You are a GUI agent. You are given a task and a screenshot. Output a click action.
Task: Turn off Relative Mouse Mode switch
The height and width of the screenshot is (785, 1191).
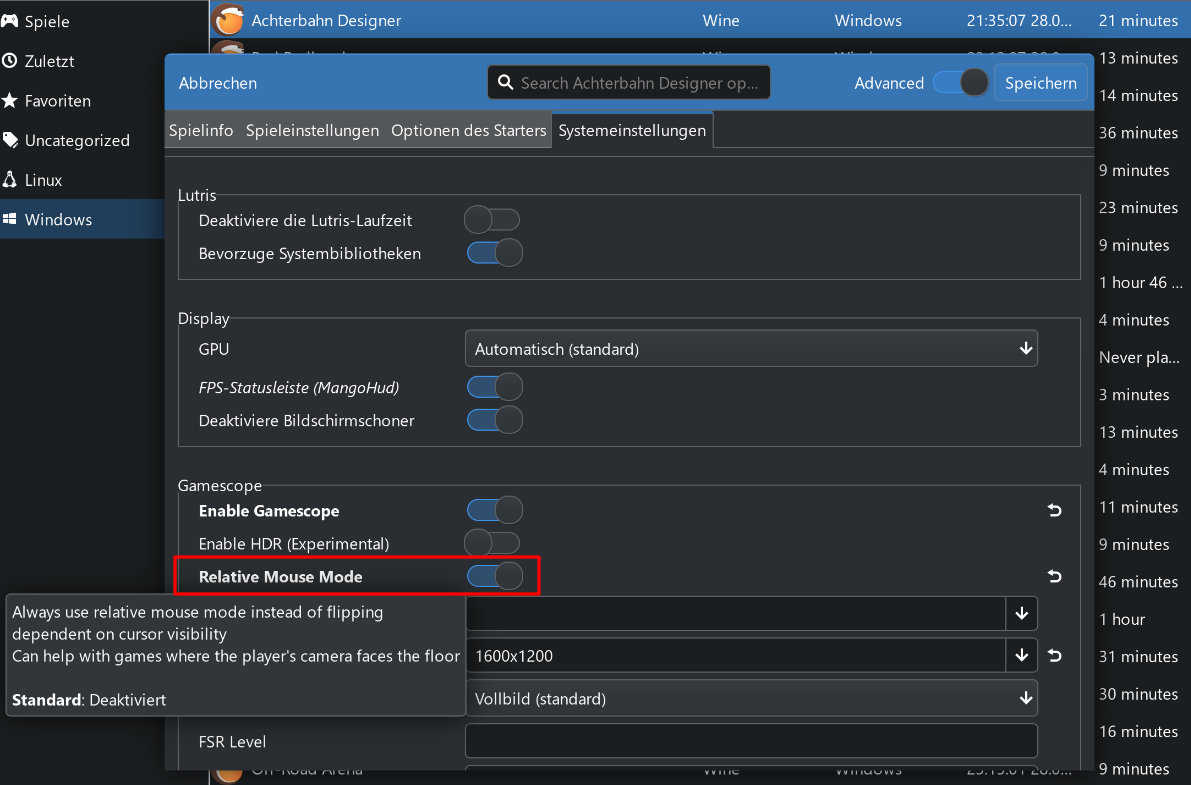point(494,576)
